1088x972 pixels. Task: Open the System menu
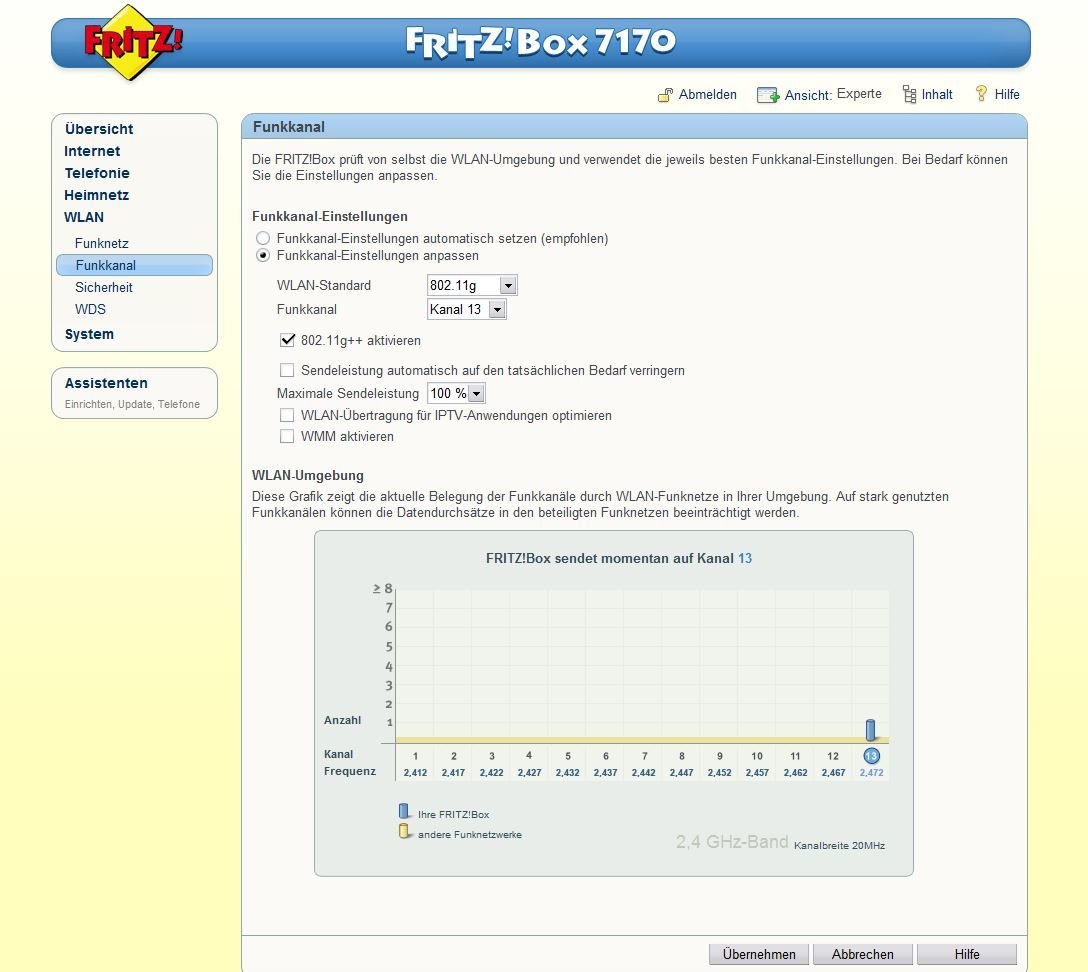pos(90,334)
